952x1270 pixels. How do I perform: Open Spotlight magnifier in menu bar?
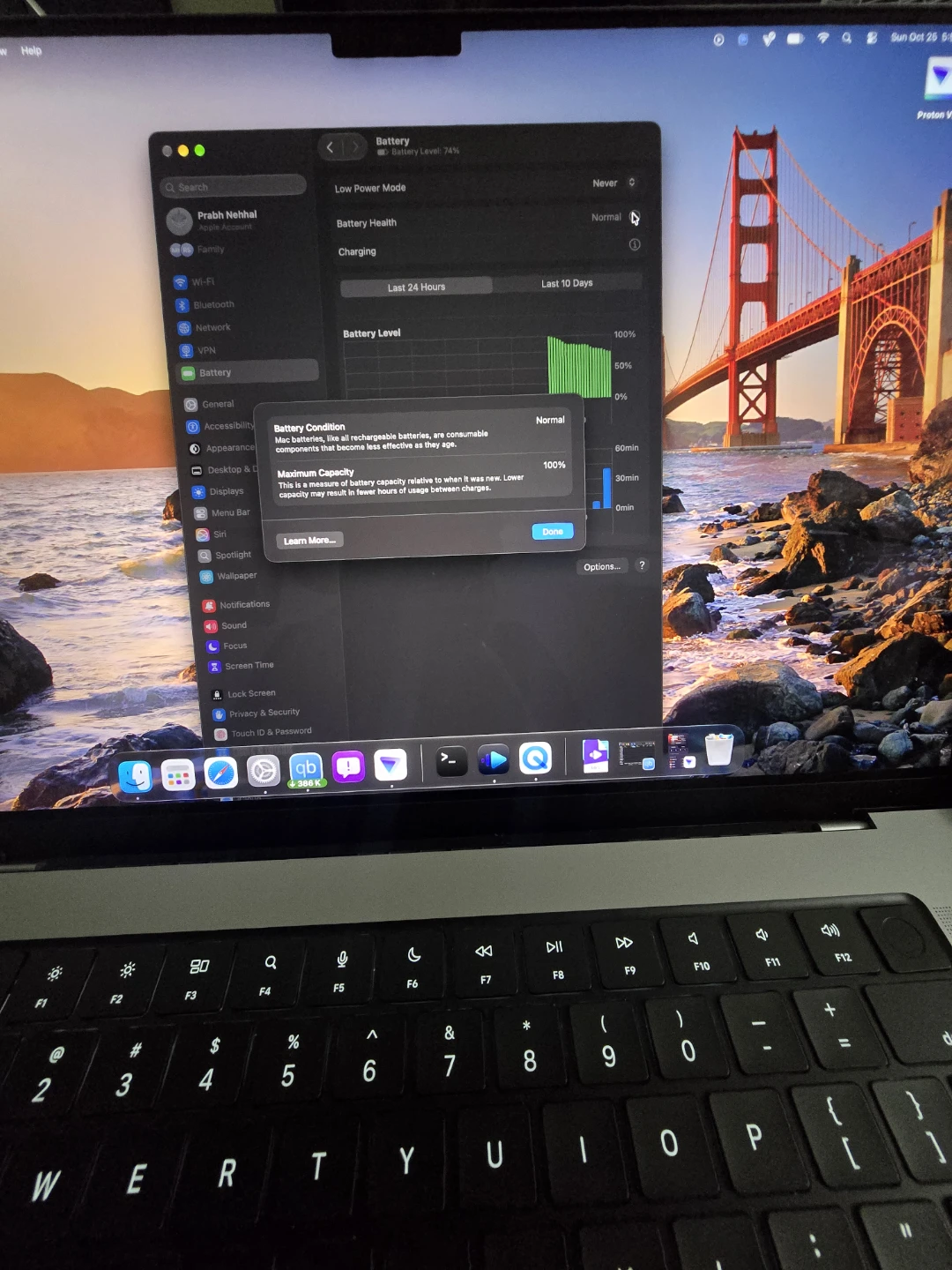(x=847, y=38)
